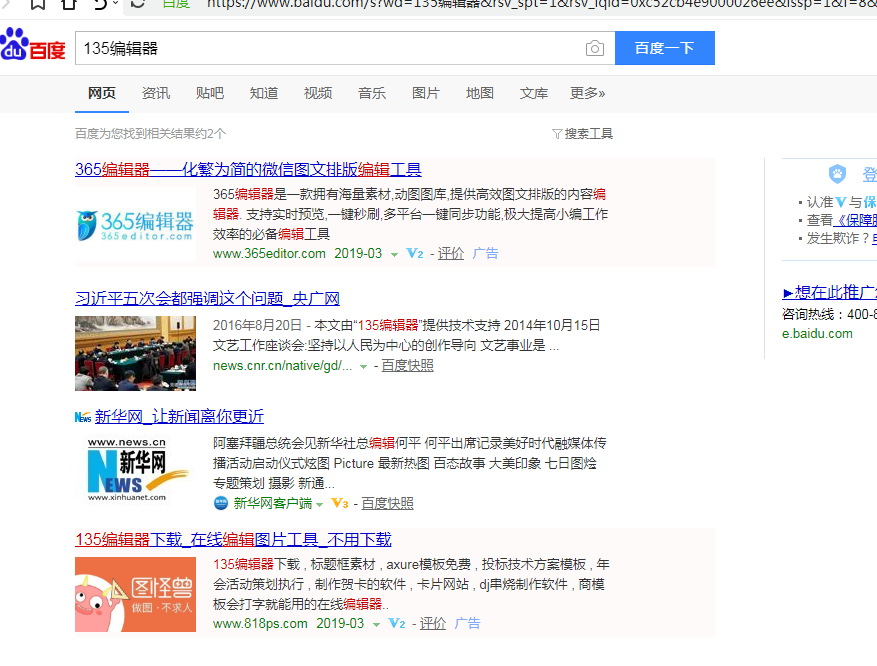The image size is (877, 666).
Task: Open 百度快照 for the 新华网 result
Action: click(388, 503)
